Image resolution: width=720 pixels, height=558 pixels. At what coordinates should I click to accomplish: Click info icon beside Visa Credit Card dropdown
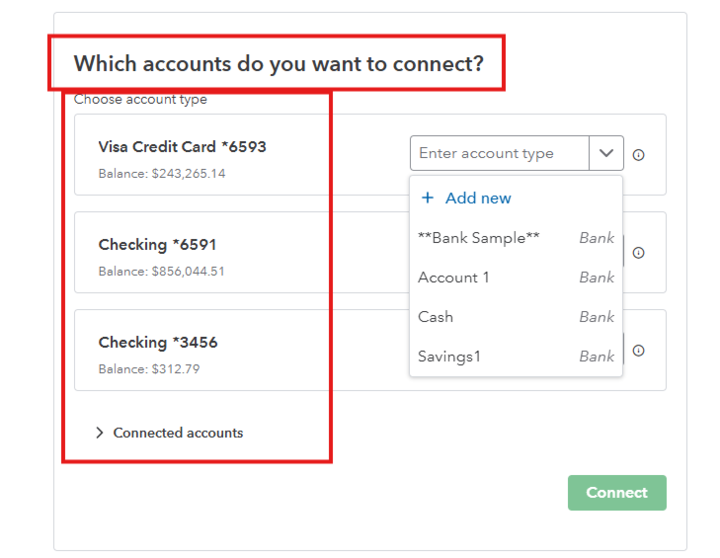point(639,155)
